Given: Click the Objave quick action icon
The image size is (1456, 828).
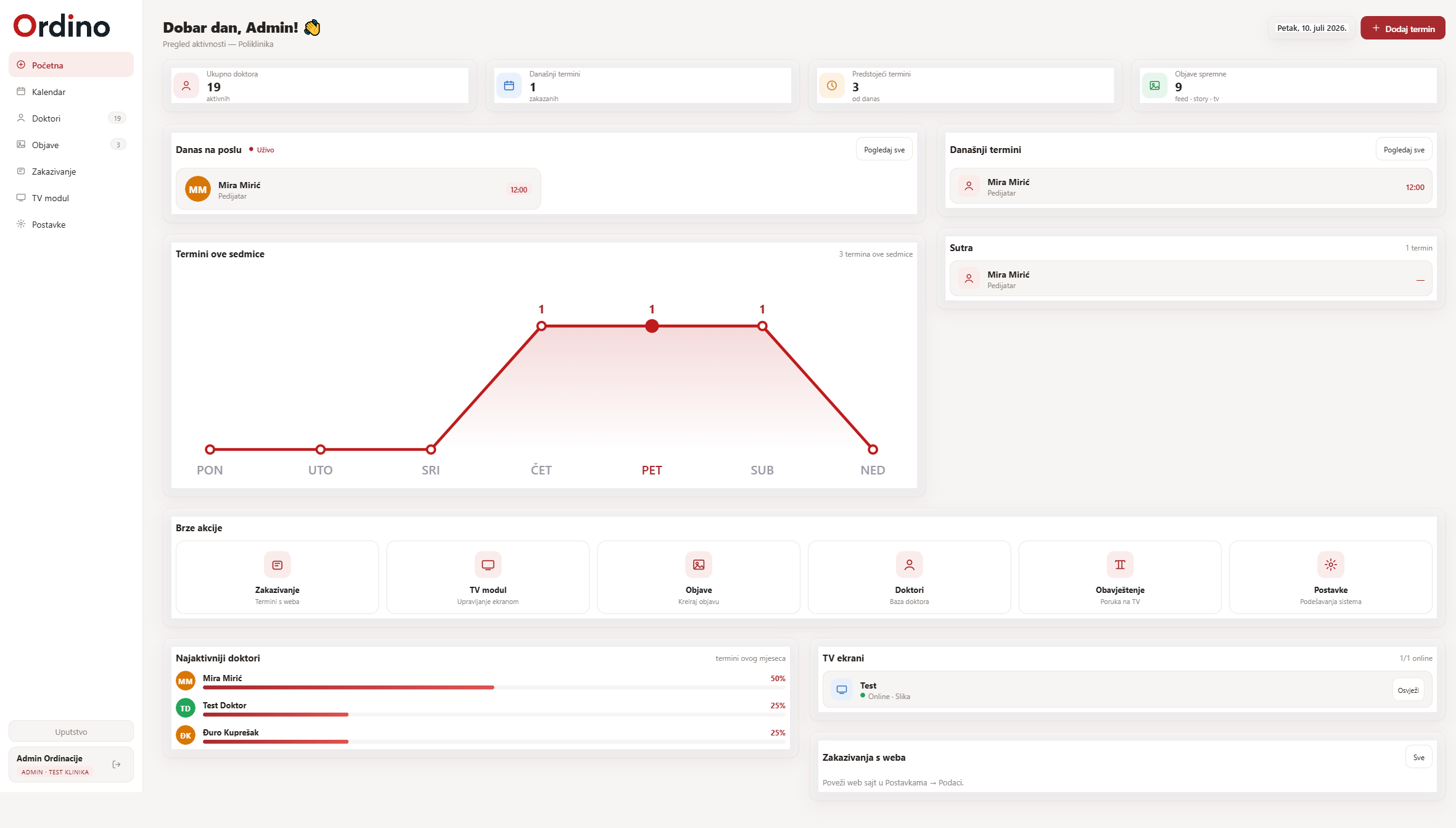Looking at the screenshot, I should click(699, 565).
